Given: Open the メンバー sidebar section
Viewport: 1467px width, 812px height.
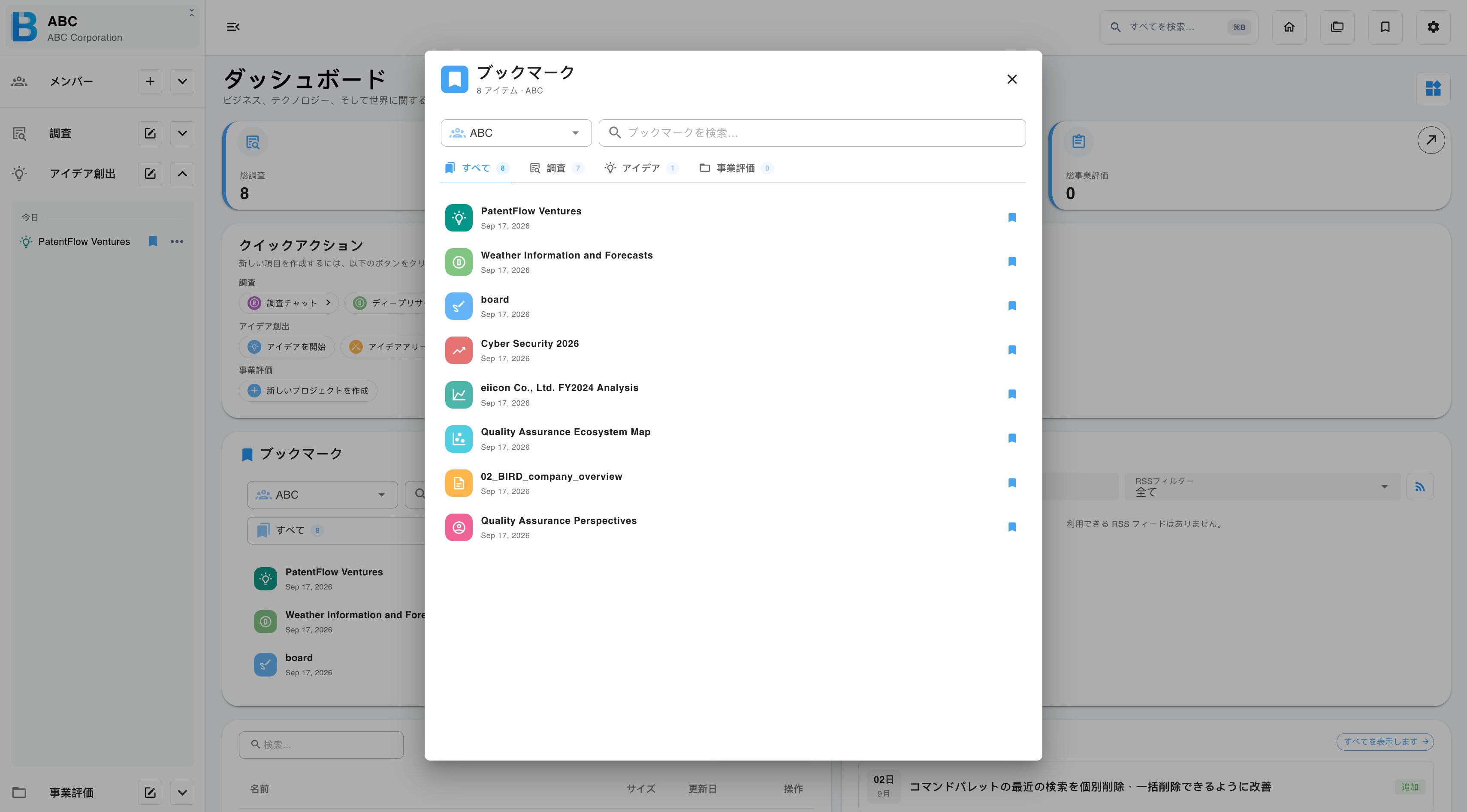Looking at the screenshot, I should tap(71, 81).
